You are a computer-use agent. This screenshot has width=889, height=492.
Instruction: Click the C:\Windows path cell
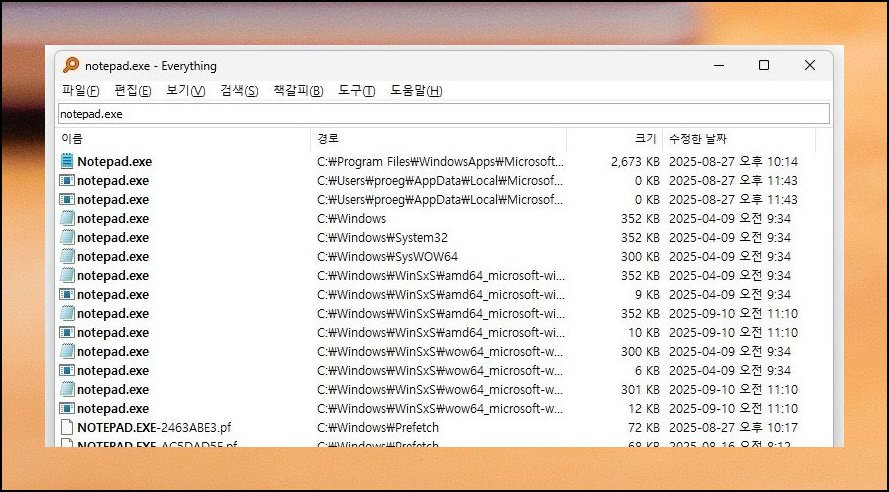coord(352,218)
